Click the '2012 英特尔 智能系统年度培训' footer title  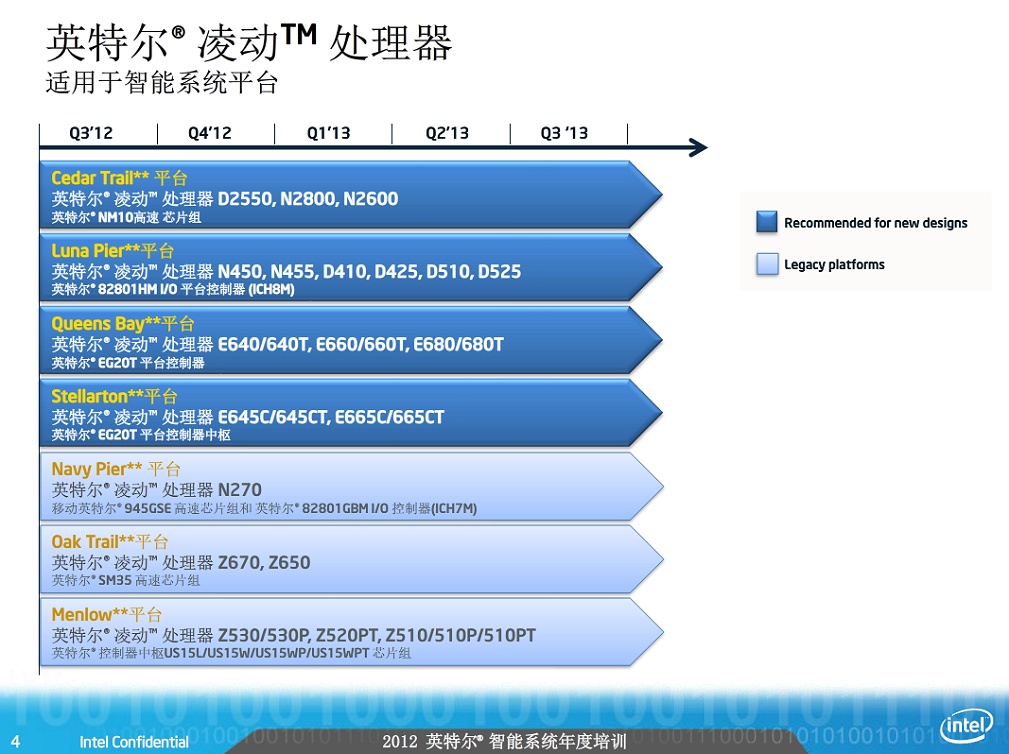coord(504,742)
